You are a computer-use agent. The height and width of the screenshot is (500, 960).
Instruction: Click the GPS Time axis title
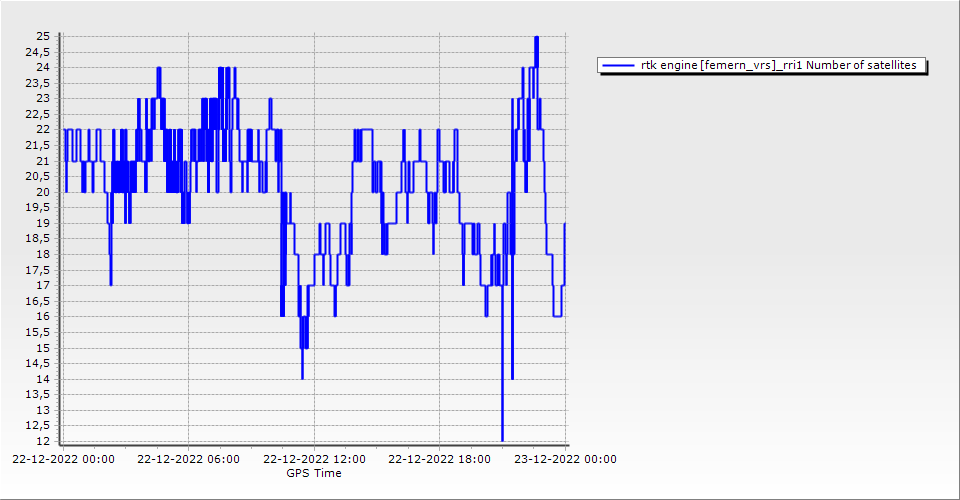(313, 473)
